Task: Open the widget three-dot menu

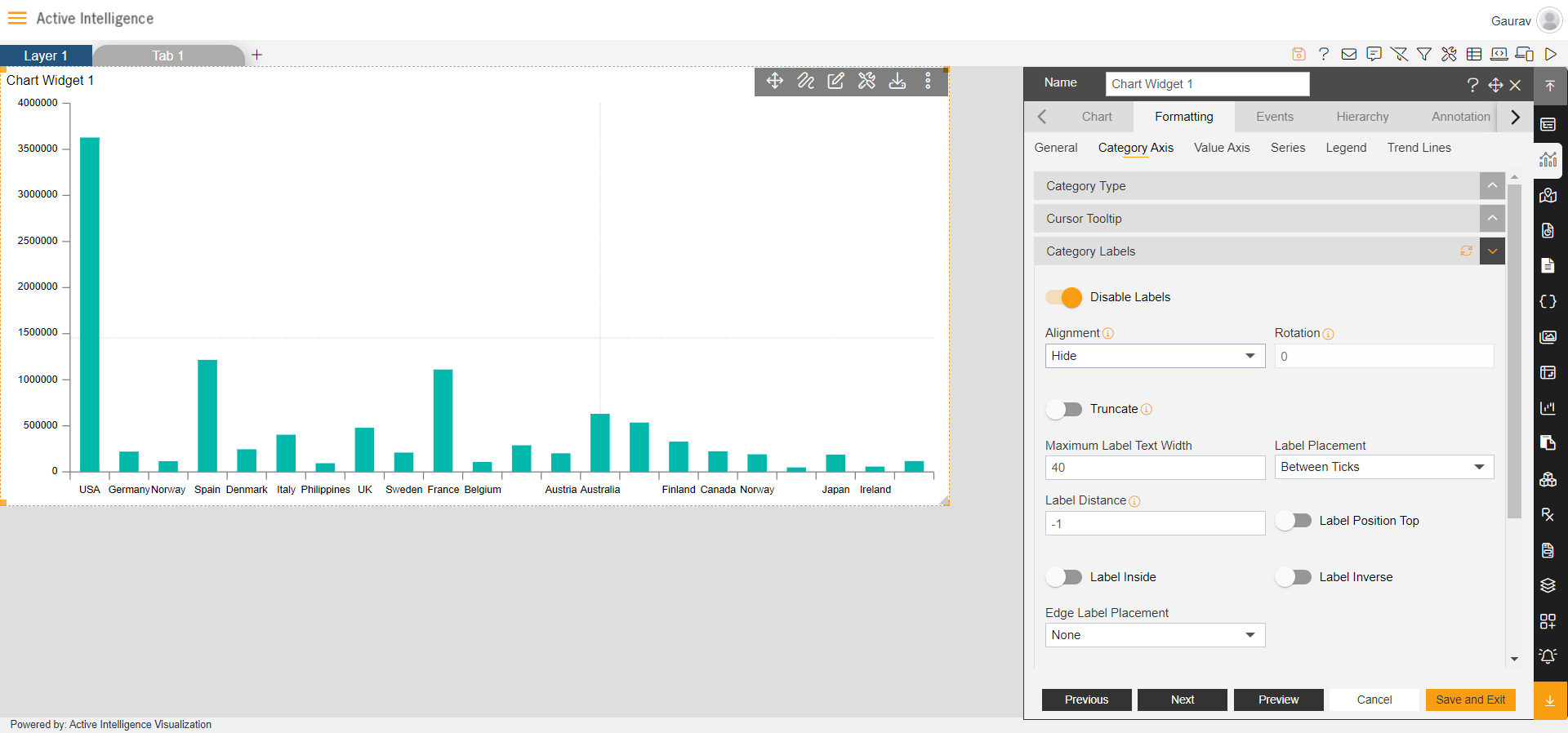Action: 928,81
